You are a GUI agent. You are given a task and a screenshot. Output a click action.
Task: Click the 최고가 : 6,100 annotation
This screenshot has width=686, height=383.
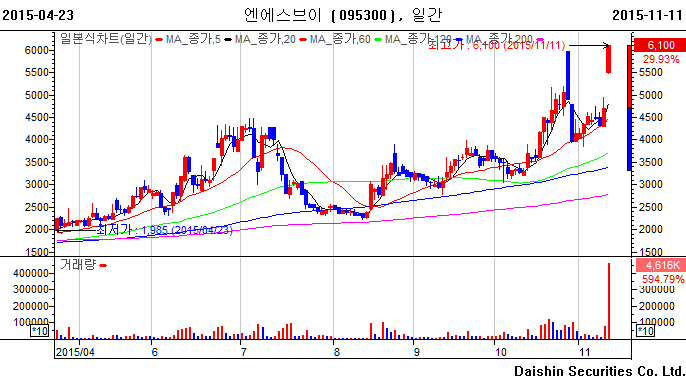(497, 45)
